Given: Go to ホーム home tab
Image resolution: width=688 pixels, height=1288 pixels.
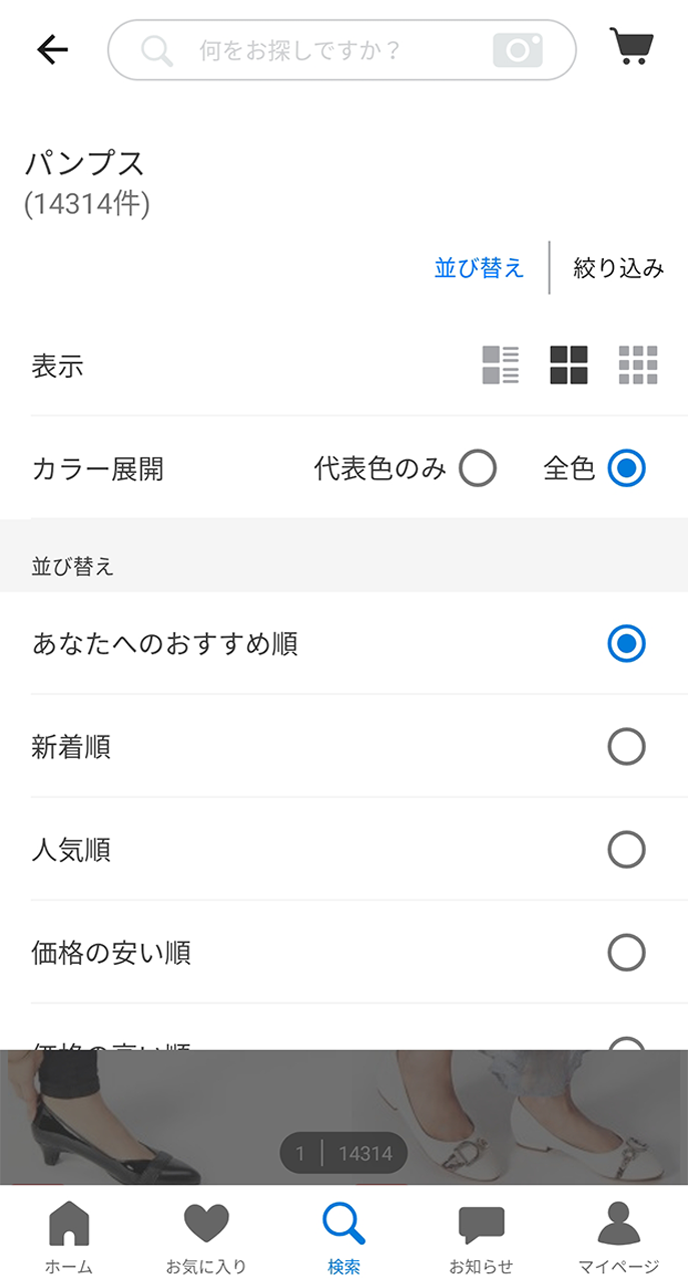Looking at the screenshot, I should pos(69,1237).
